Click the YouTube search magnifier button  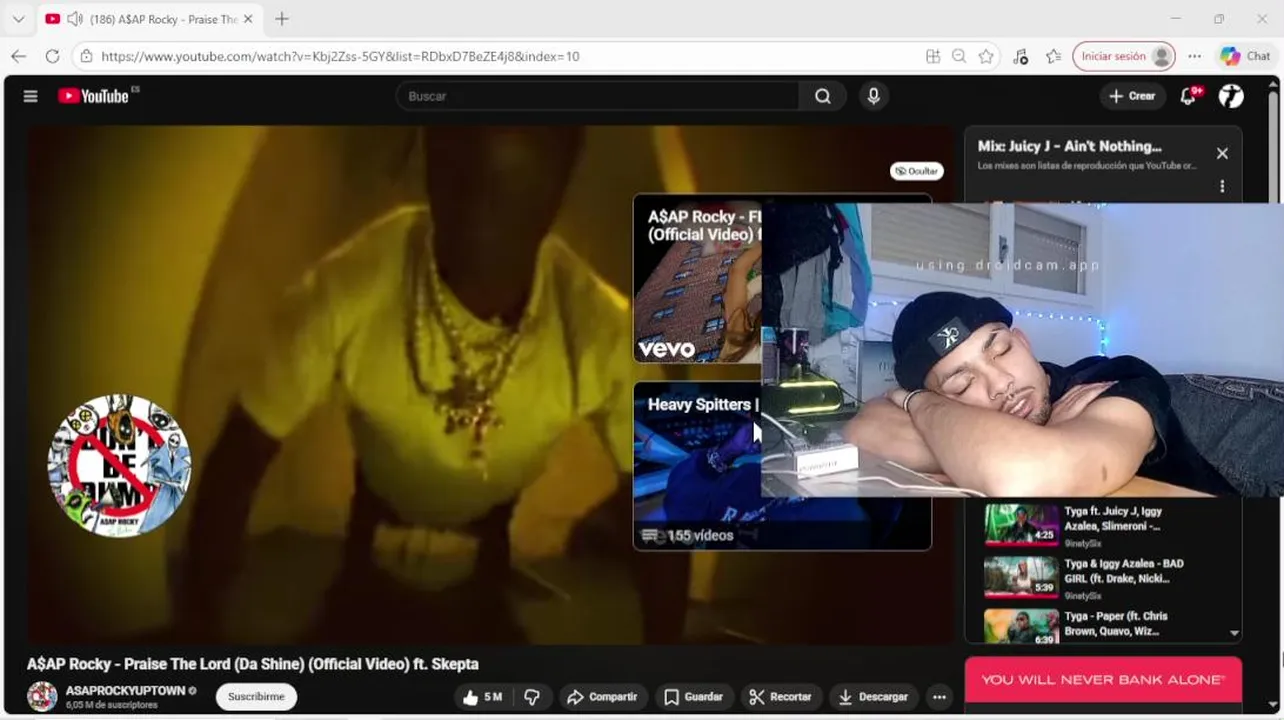pyautogui.click(x=823, y=96)
